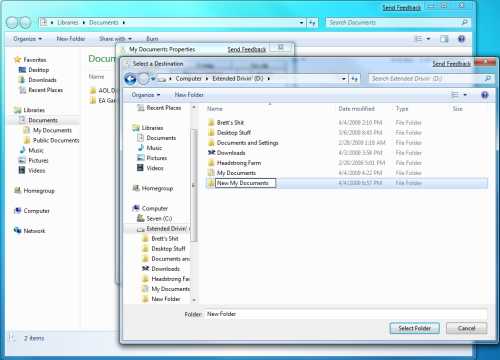Image resolution: width=500 pixels, height=360 pixels.
Task: Select Downloads folder in the file list
Action: click(x=231, y=153)
